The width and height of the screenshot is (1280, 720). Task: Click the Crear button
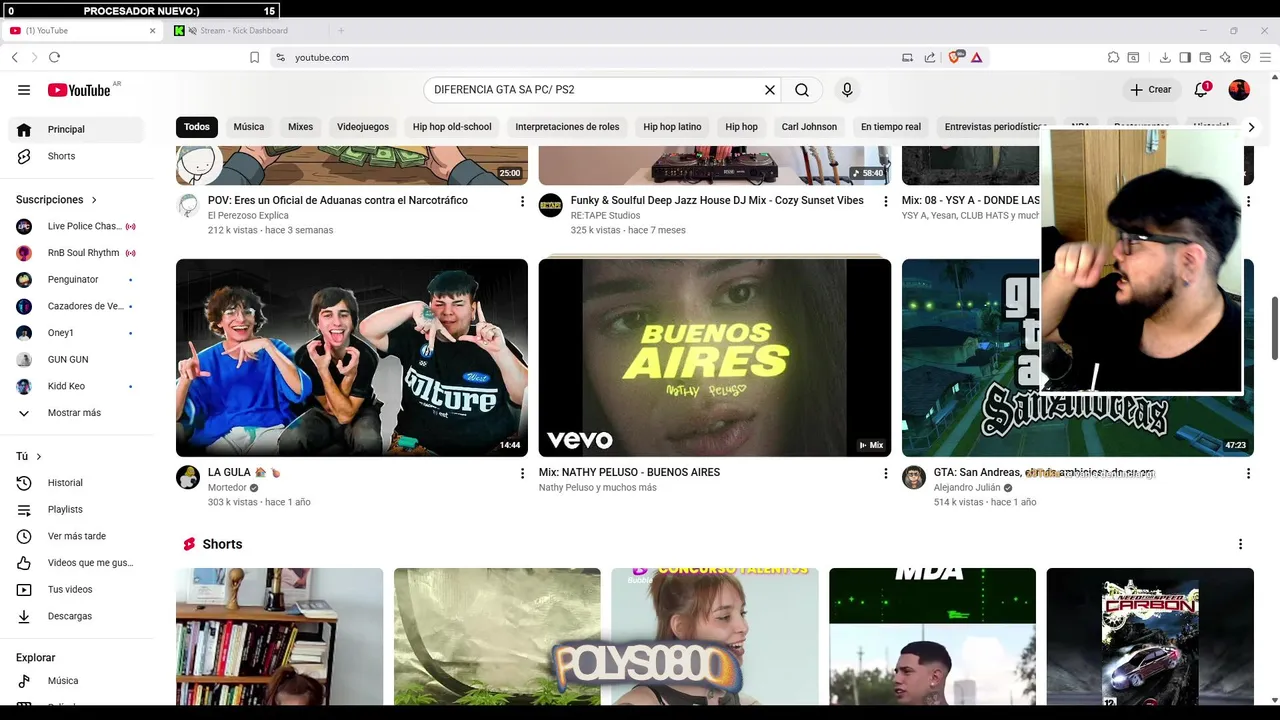pyautogui.click(x=1151, y=90)
